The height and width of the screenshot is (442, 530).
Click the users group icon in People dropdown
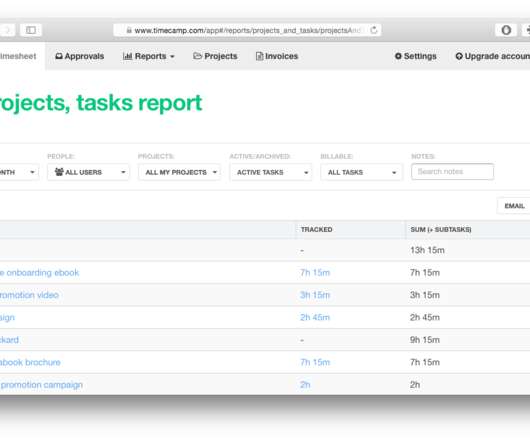[59, 172]
